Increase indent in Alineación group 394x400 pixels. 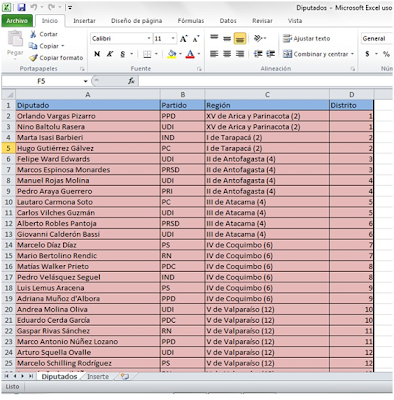[x=270, y=54]
